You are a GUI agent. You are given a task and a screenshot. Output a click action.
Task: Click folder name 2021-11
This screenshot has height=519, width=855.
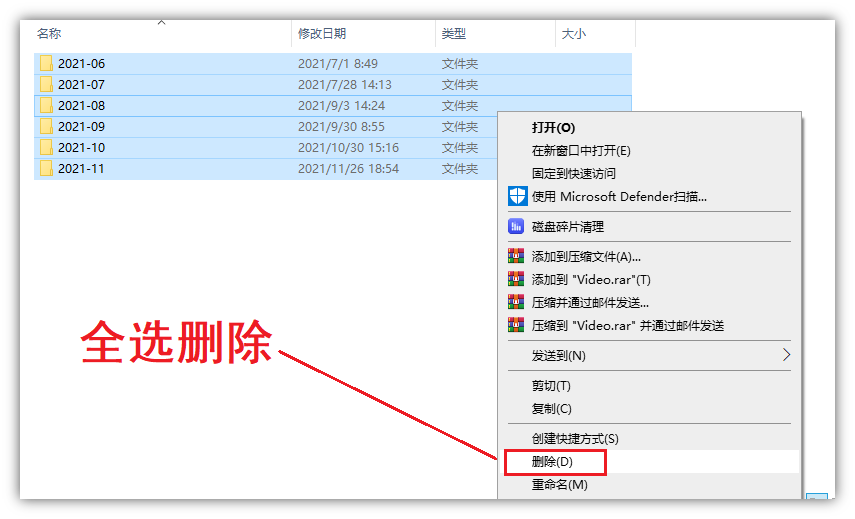click(81, 168)
